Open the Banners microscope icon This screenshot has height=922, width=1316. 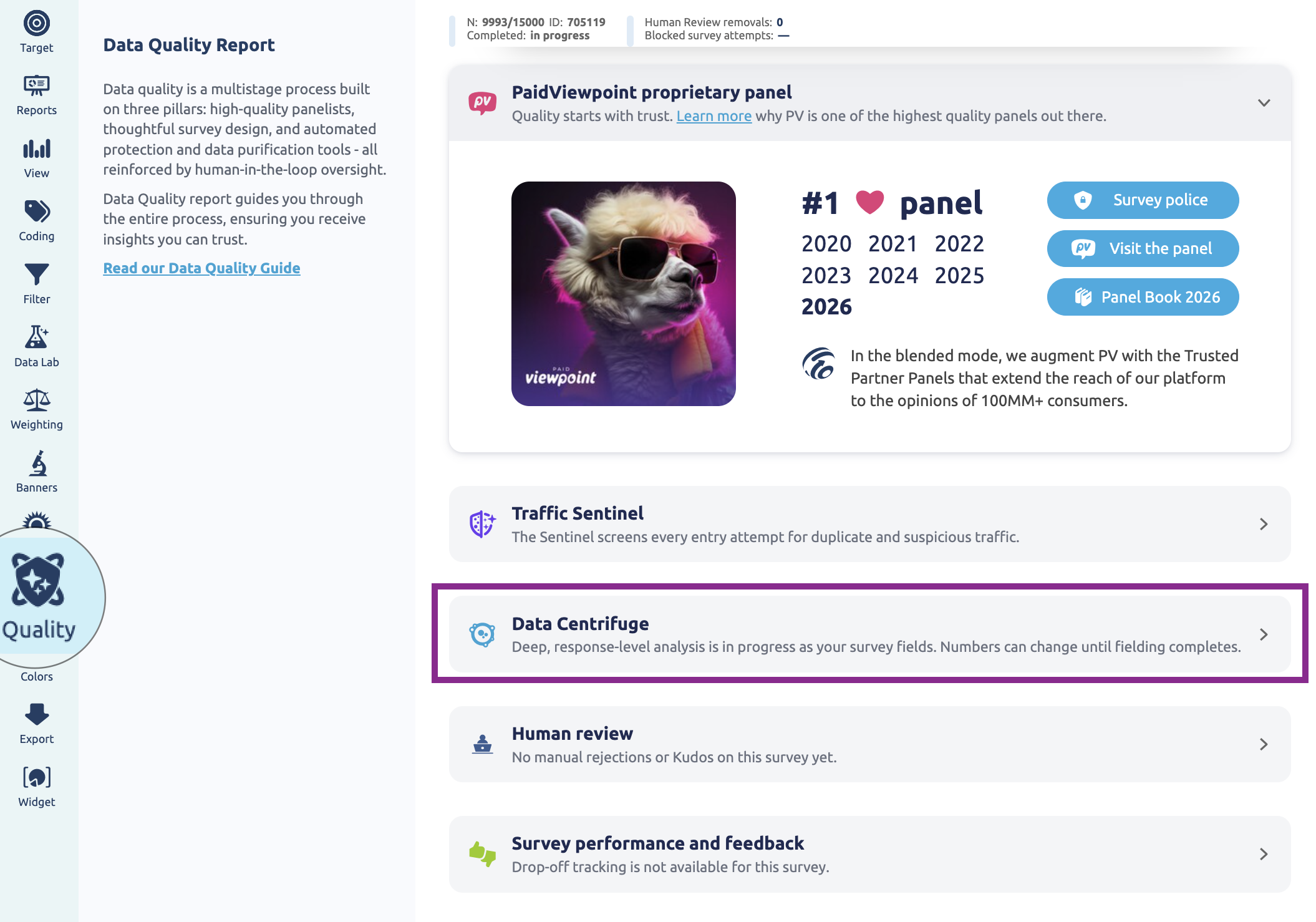[37, 463]
